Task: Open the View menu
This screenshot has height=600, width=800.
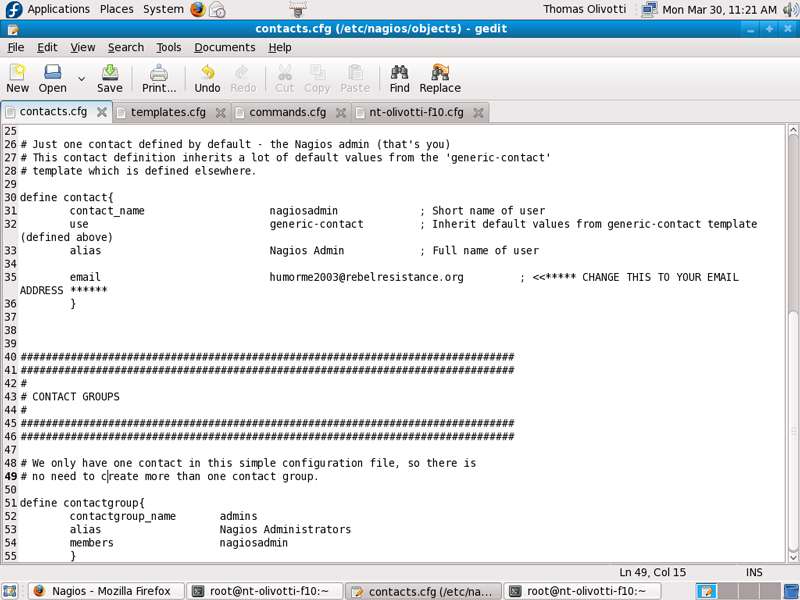Action: [x=83, y=47]
